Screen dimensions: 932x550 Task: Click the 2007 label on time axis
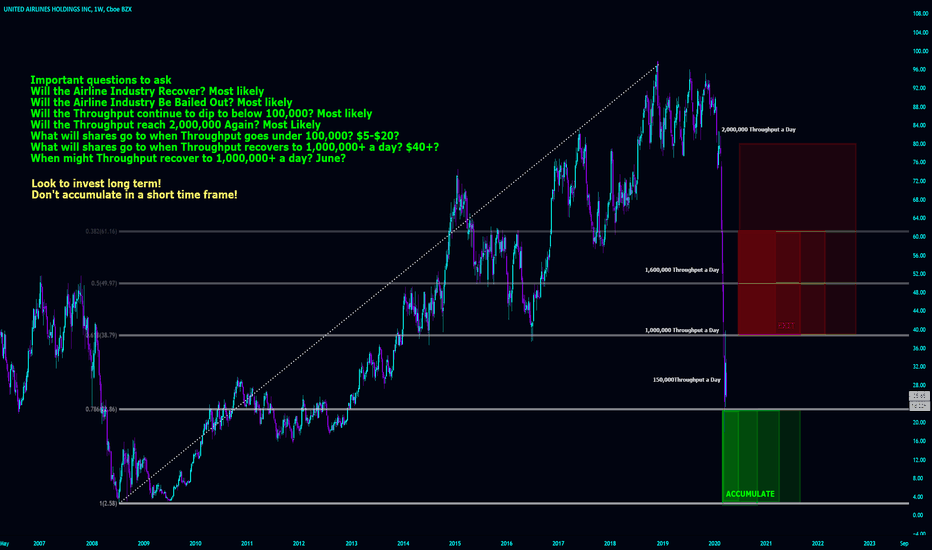(39, 543)
